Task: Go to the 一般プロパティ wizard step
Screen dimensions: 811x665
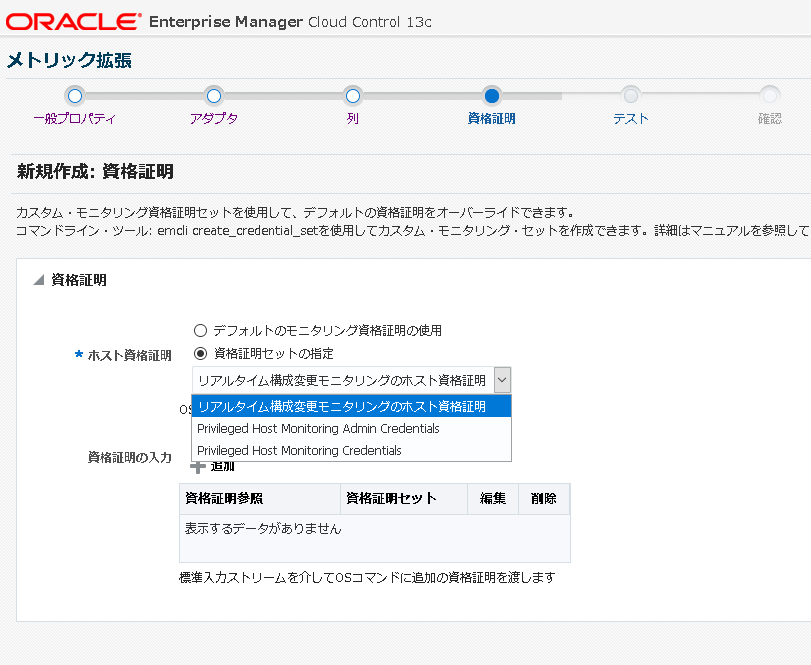Action: pos(74,118)
